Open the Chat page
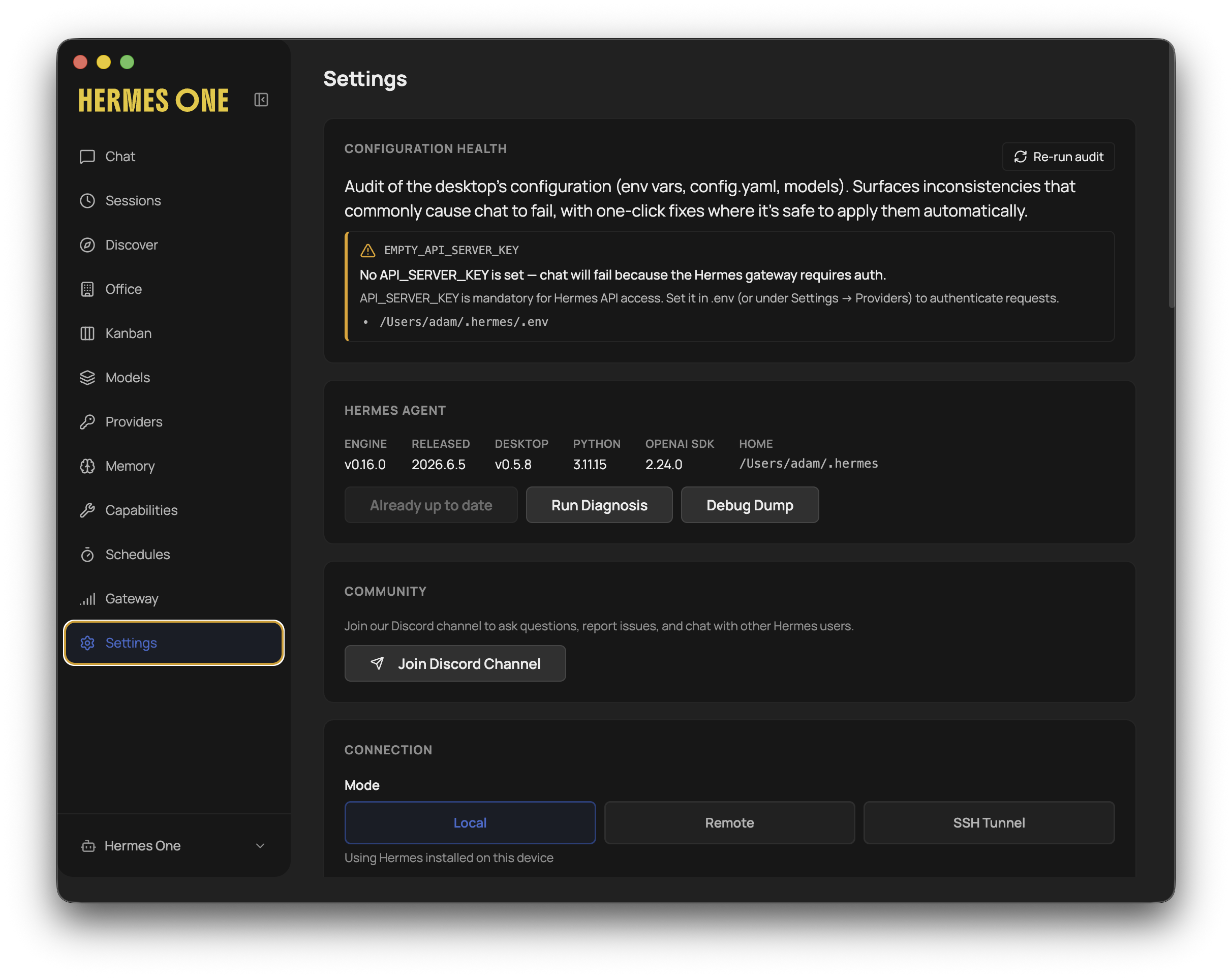 point(174,157)
